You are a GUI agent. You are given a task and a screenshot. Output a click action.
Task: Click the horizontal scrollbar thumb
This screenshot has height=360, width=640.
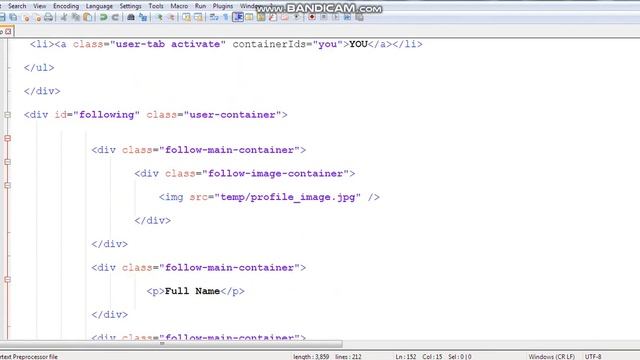(171, 344)
